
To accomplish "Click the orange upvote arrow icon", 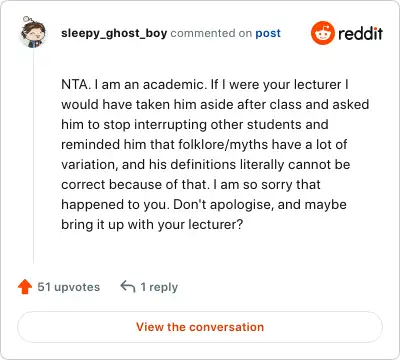I will 25,287.
